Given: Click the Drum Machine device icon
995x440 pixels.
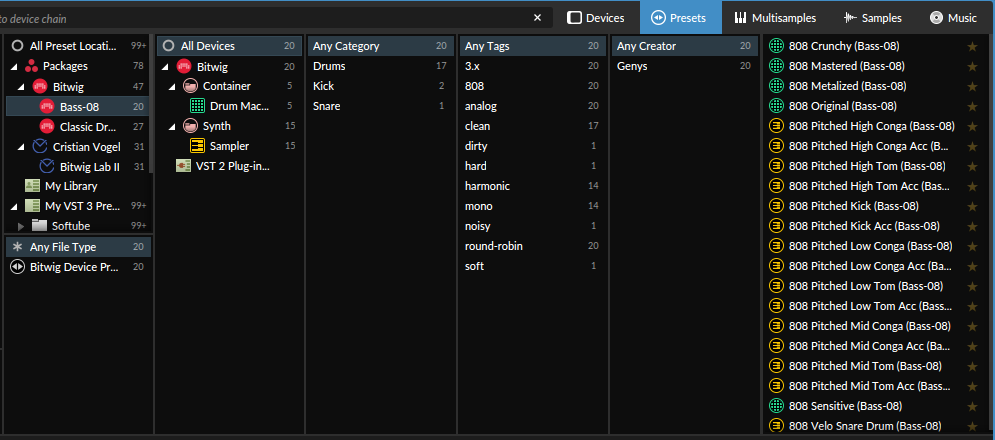Looking at the screenshot, I should tap(198, 106).
